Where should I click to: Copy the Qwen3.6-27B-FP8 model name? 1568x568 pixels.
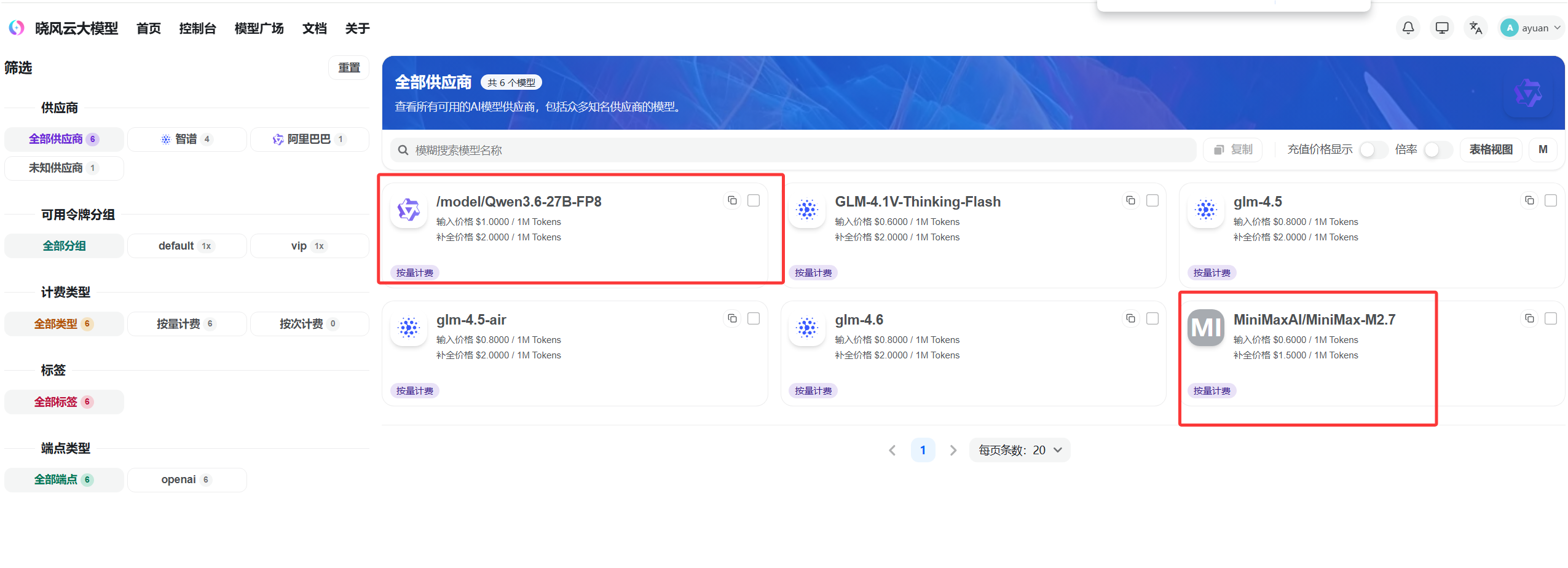tap(732, 200)
